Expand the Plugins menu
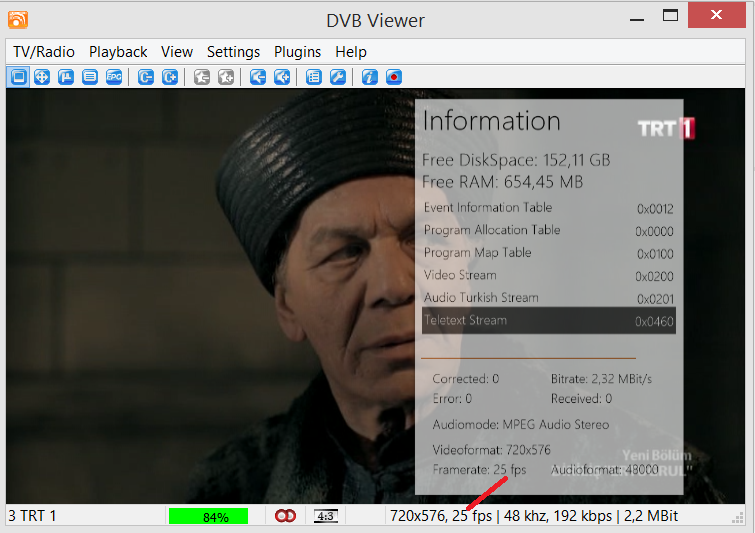 tap(297, 52)
